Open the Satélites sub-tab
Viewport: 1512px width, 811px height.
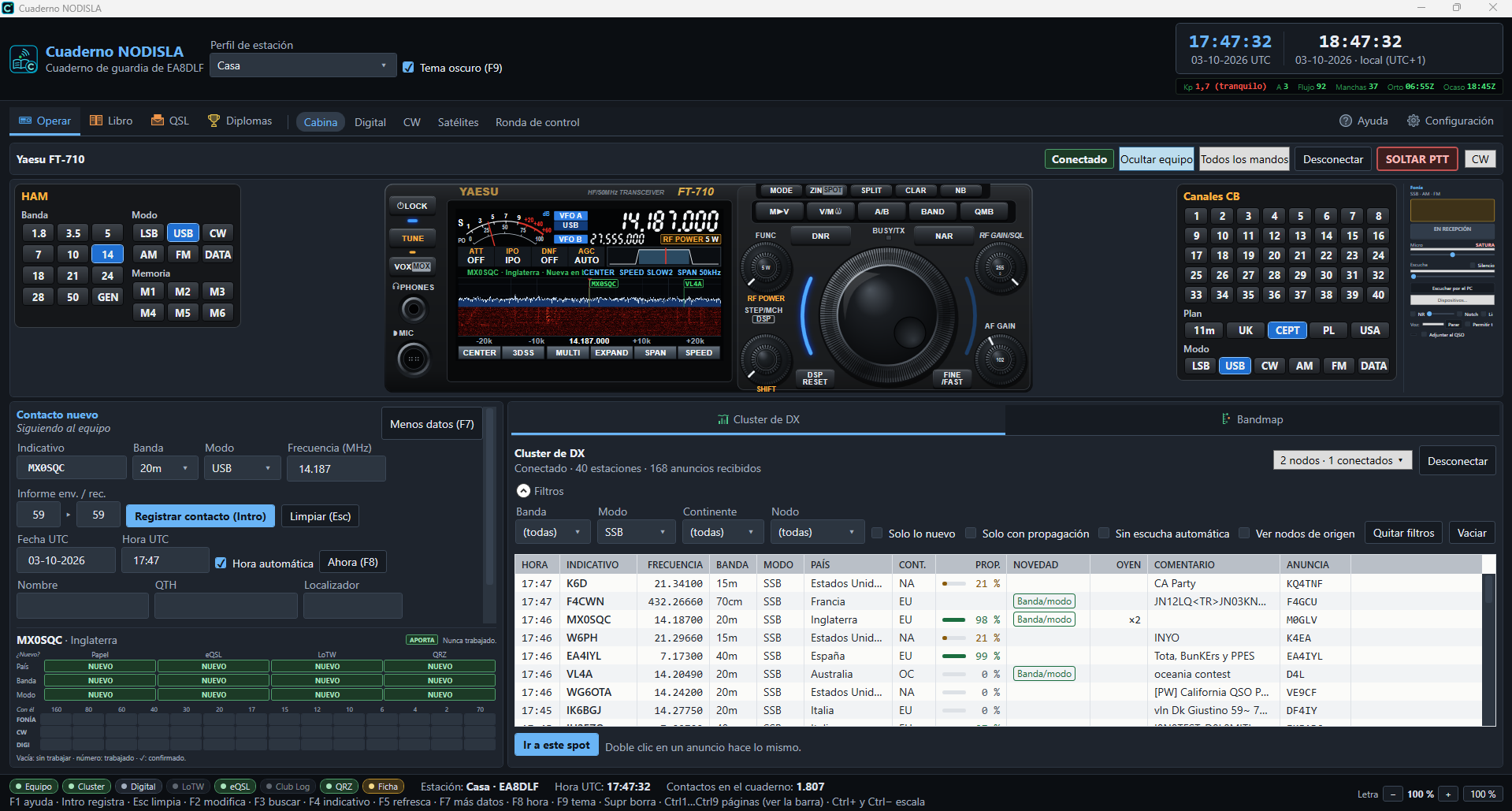click(459, 122)
